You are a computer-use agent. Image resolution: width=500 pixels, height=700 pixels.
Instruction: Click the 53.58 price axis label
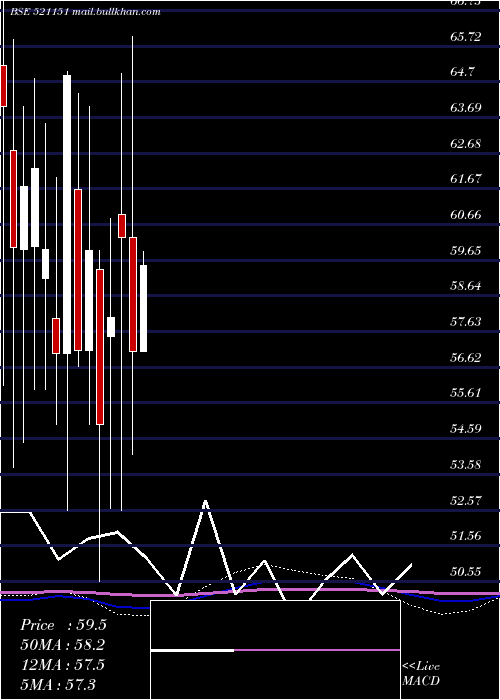tap(466, 464)
